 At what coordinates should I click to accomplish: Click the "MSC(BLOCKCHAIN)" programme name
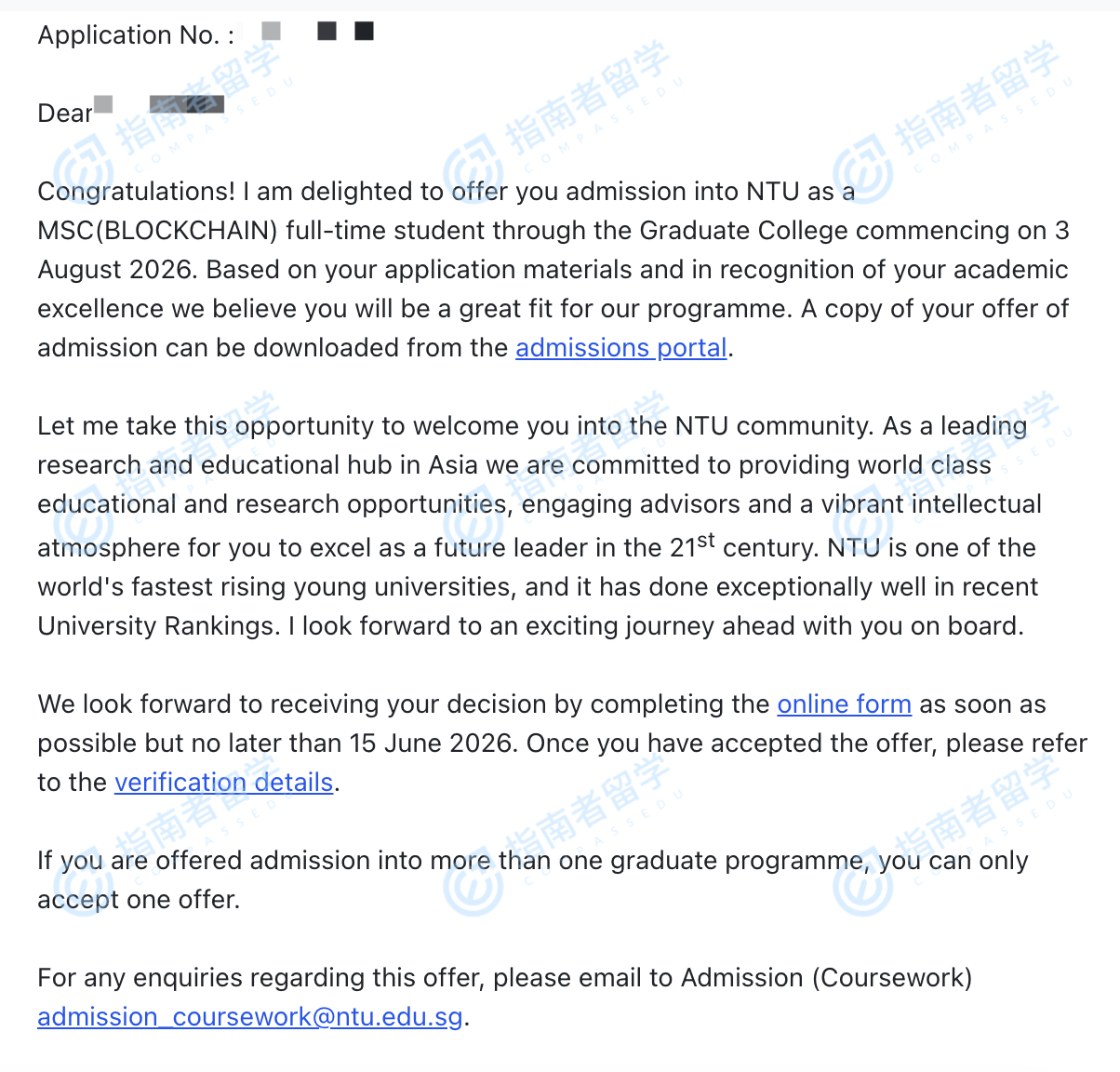(x=157, y=231)
